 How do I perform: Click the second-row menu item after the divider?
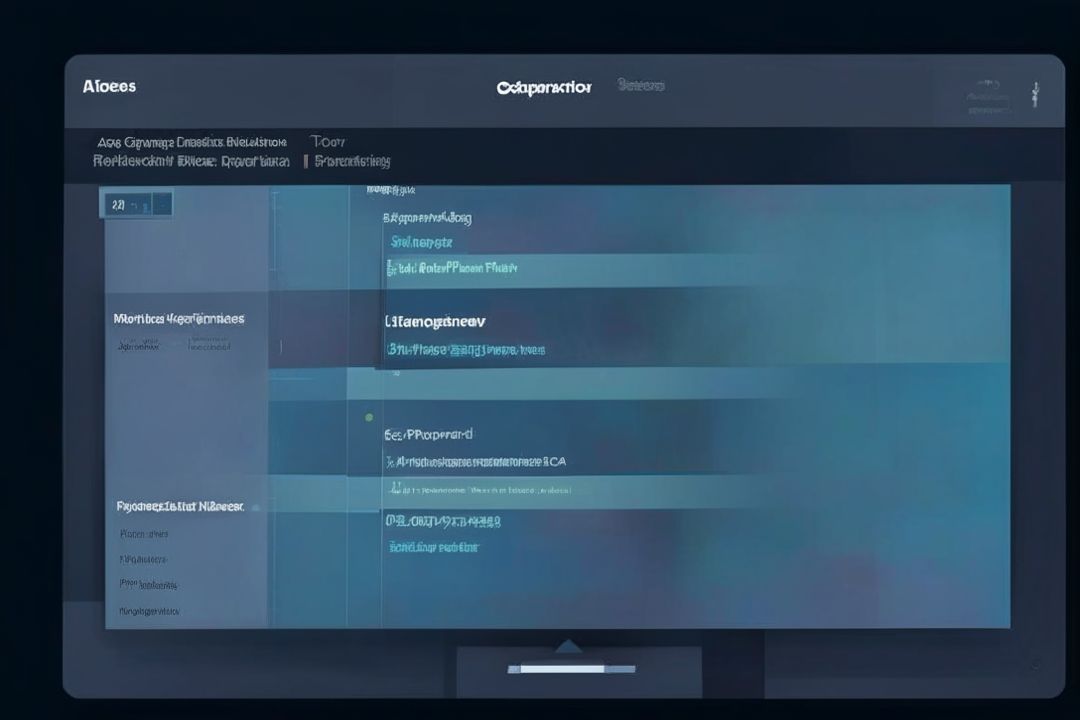pos(352,161)
